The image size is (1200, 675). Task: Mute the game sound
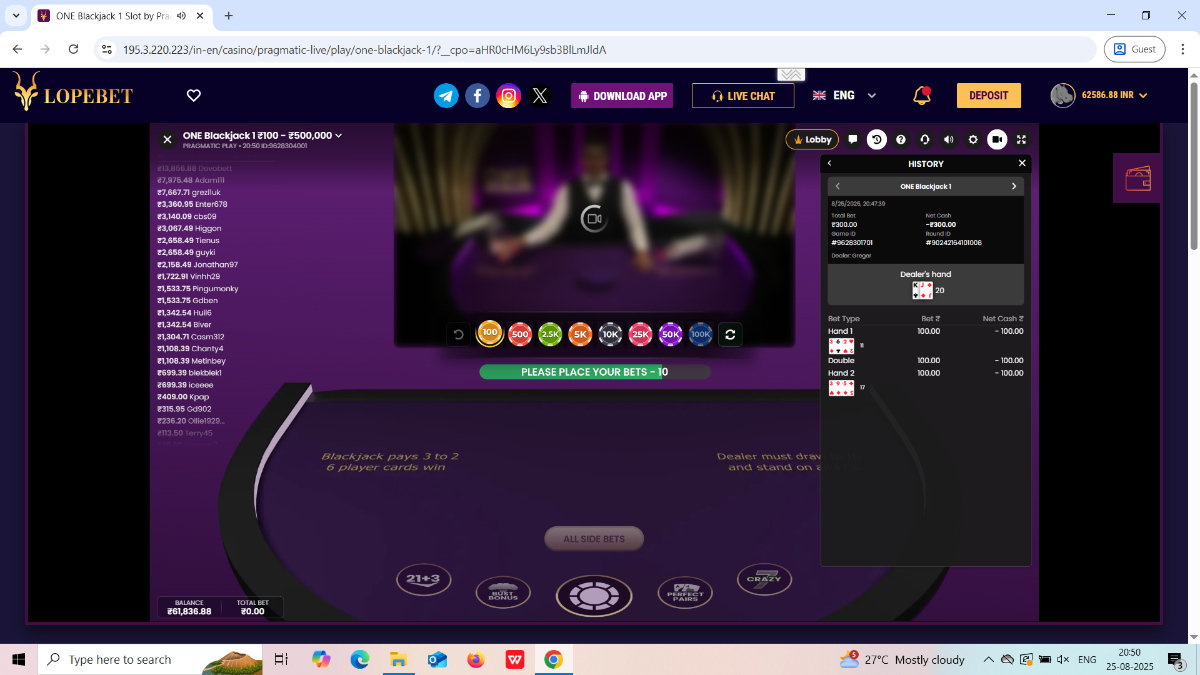click(949, 140)
